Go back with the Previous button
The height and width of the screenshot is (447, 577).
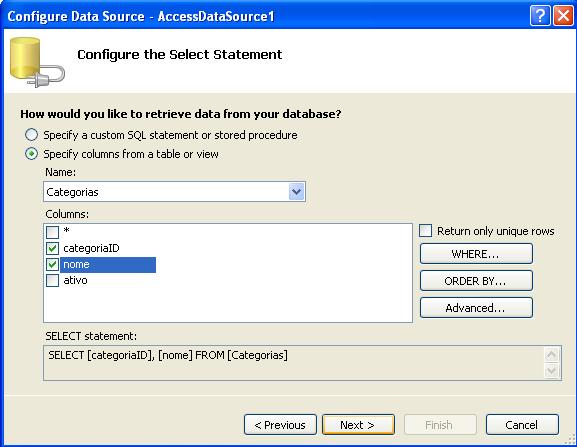pyautogui.click(x=280, y=425)
